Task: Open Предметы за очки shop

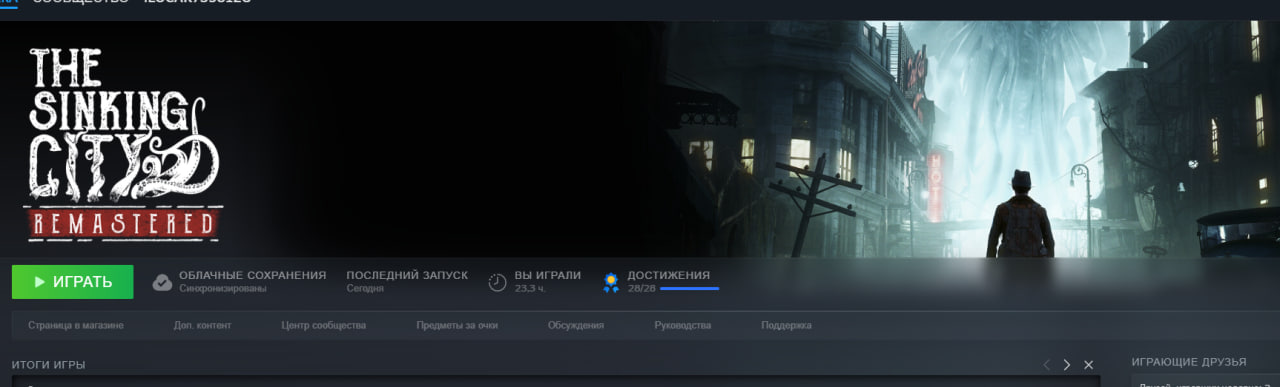Action: 457,325
